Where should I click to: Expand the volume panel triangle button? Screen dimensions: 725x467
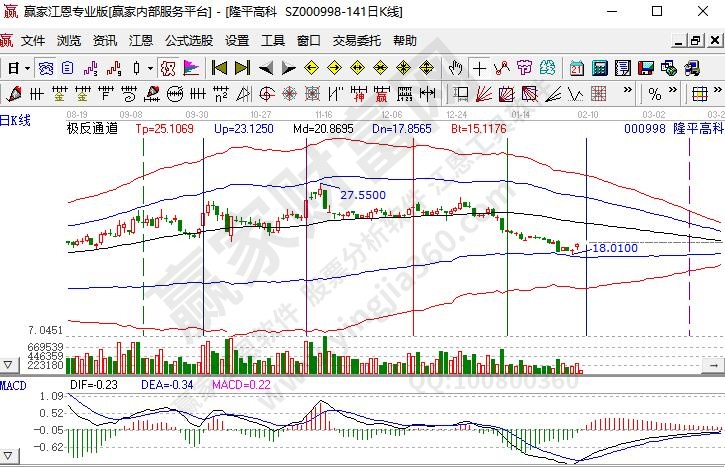coord(9,364)
